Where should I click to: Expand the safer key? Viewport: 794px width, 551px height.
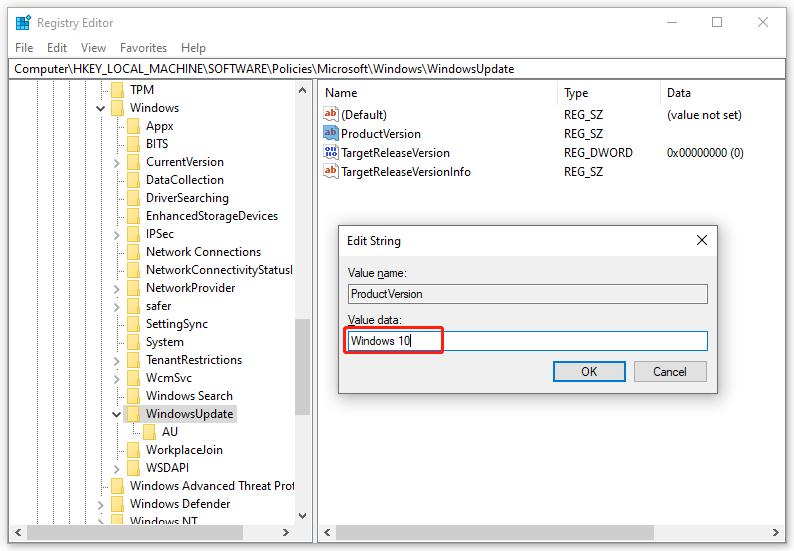116,306
